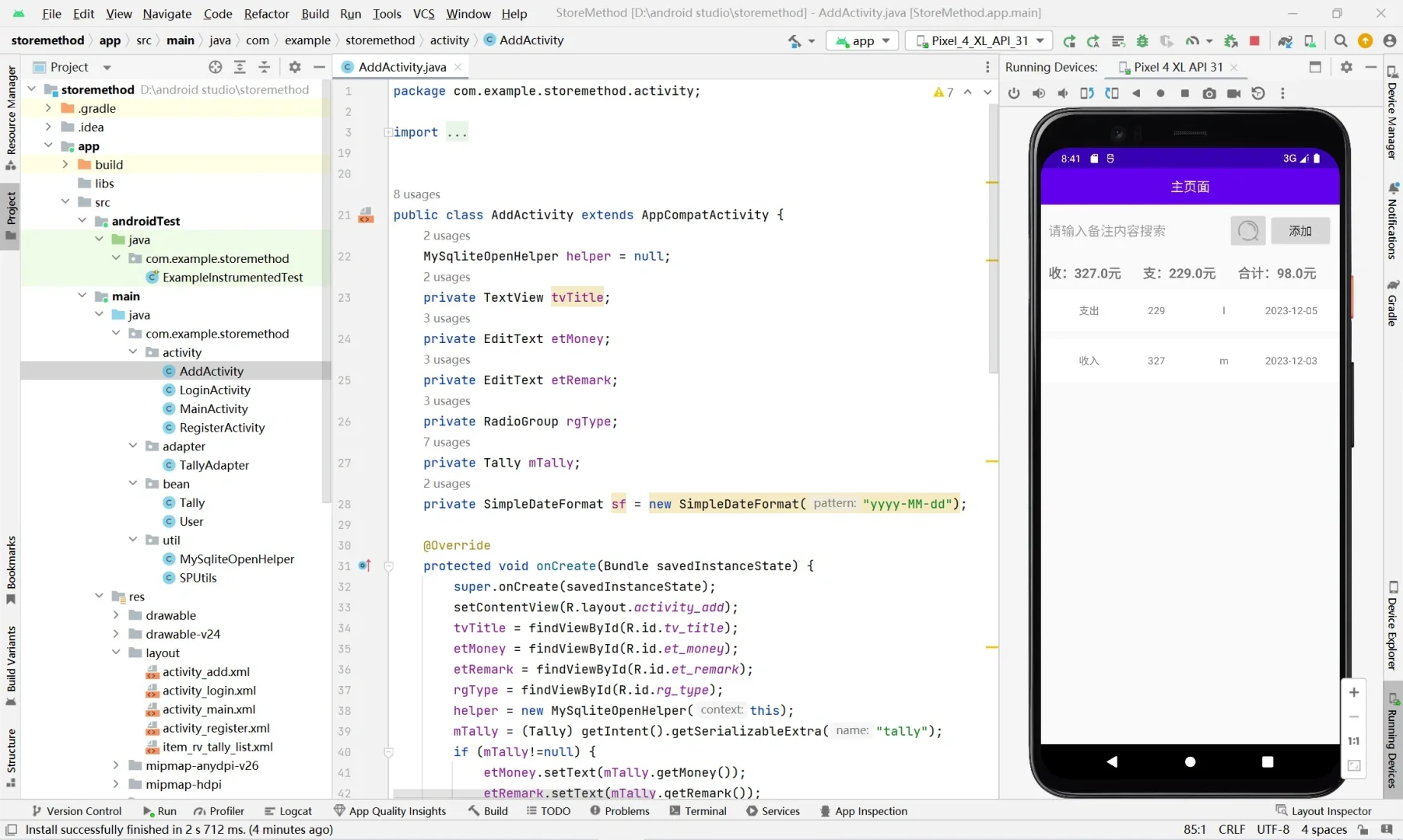Start emulator screen recording

tap(1234, 93)
